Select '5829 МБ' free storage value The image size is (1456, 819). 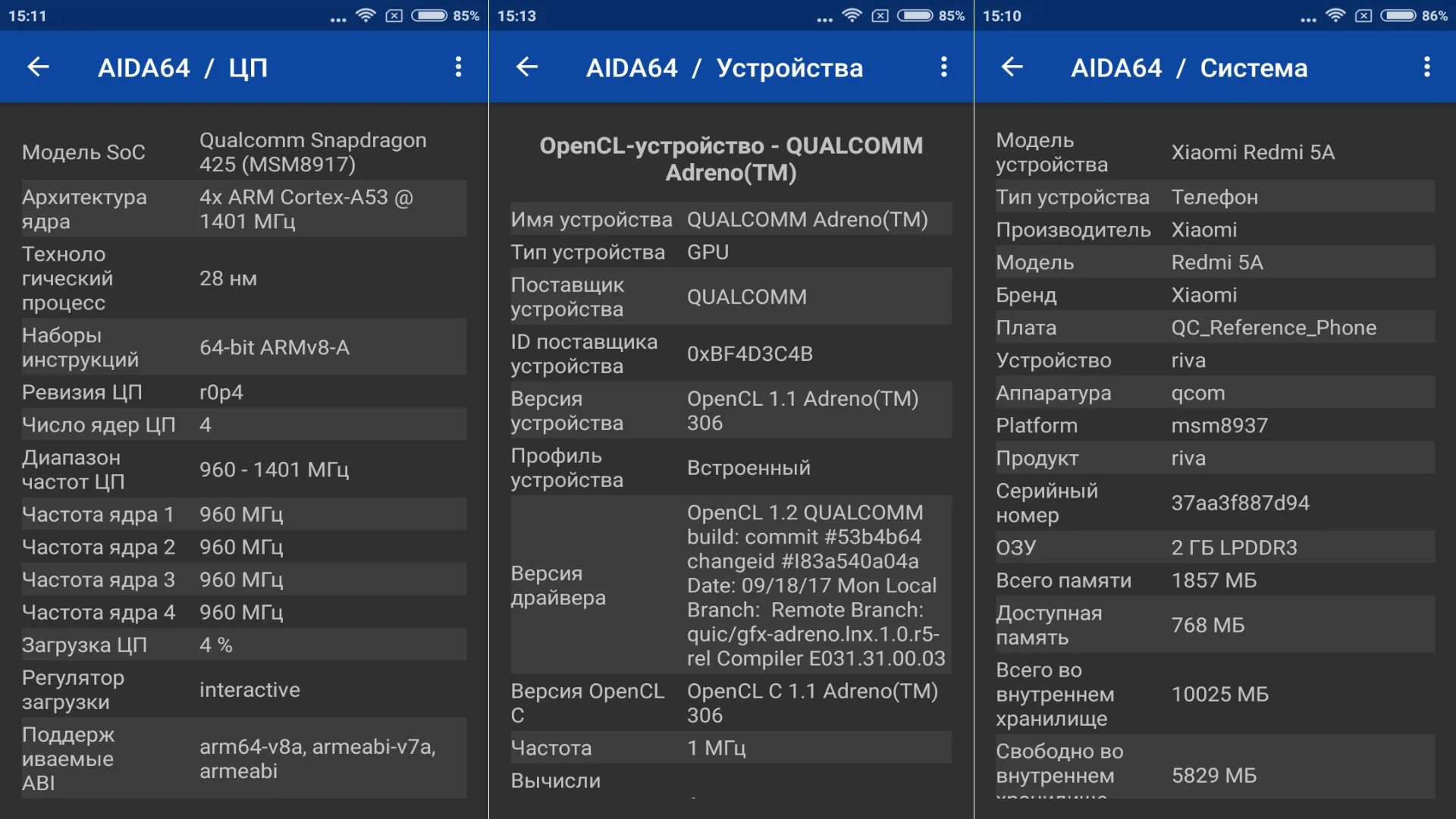1213,775
